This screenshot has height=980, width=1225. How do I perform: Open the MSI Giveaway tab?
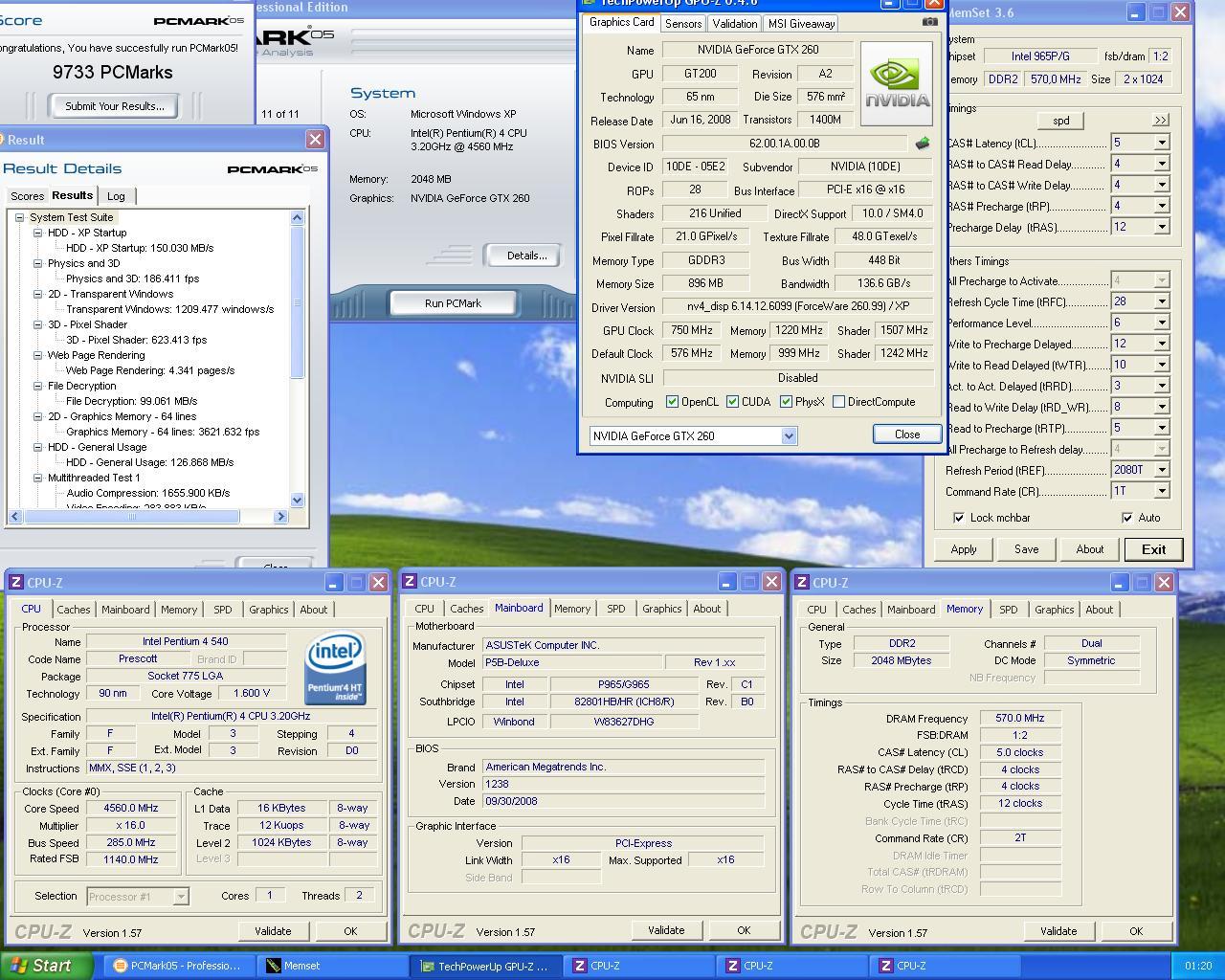[x=801, y=24]
